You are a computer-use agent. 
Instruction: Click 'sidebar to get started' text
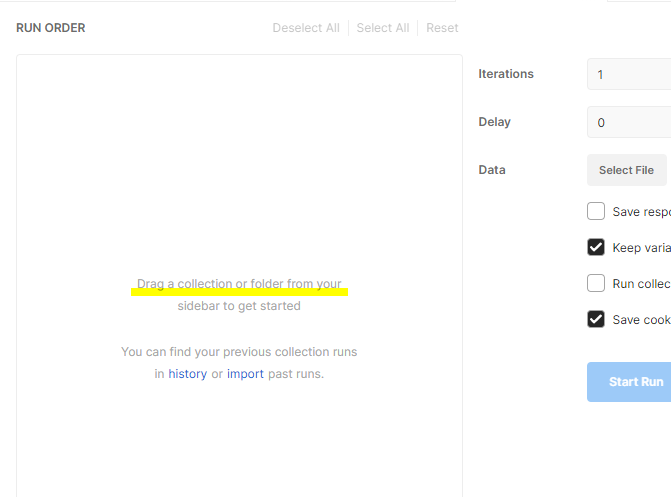(239, 306)
